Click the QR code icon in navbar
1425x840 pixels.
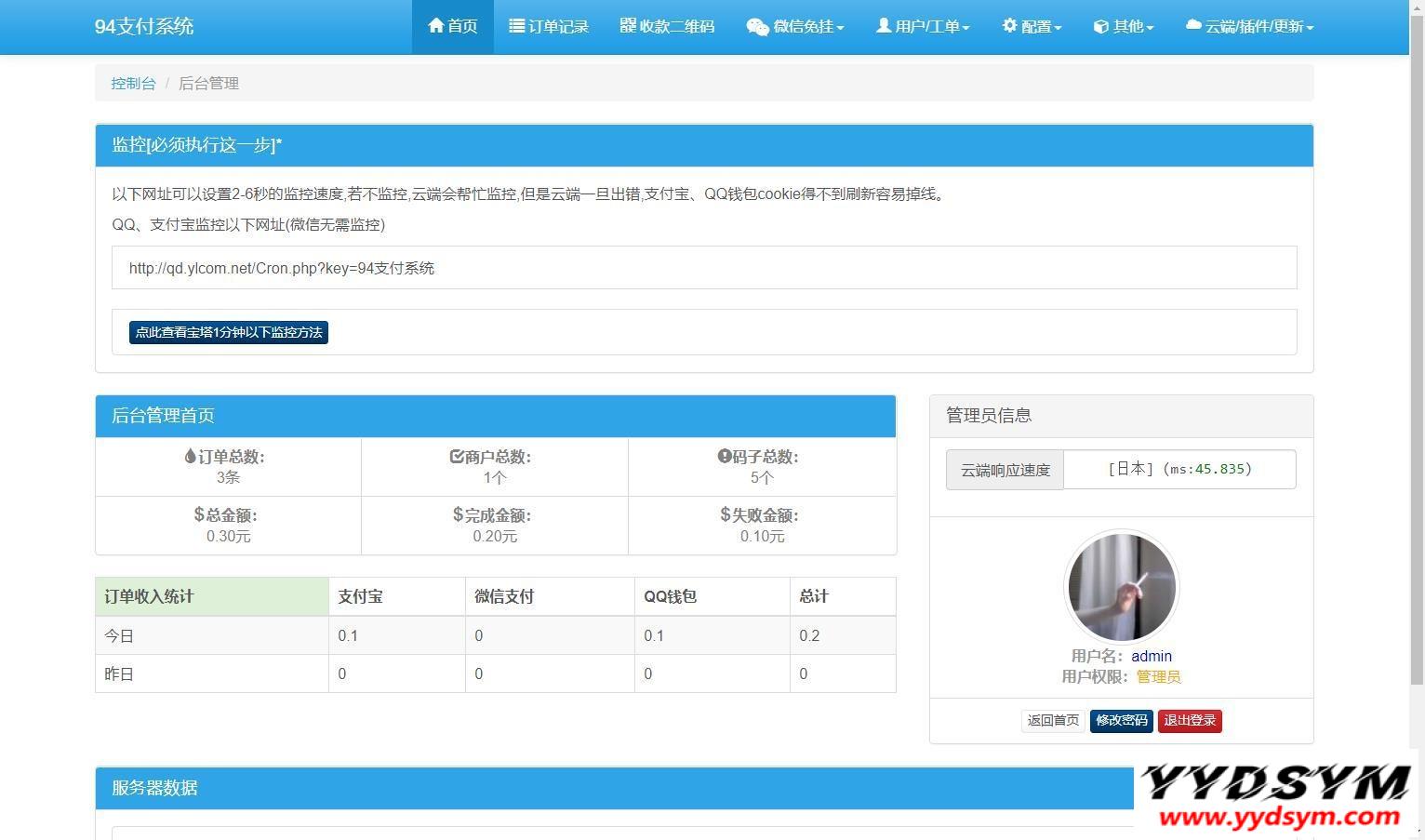click(628, 26)
